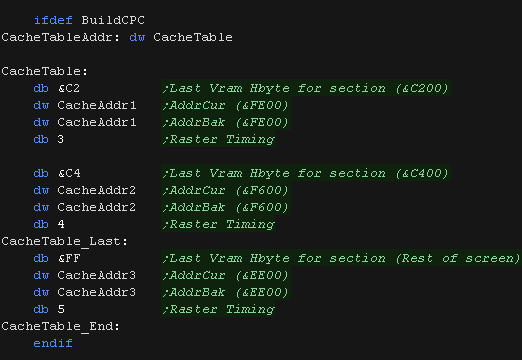This screenshot has height=360, width=522.
Task: Click the comment mentioning &C200 section
Action: point(306,88)
